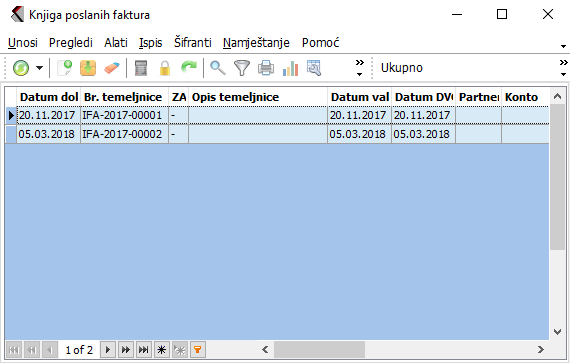Viewport: 570px width, 363px height.
Task: Select the eraser delete icon
Action: pyautogui.click(x=112, y=68)
